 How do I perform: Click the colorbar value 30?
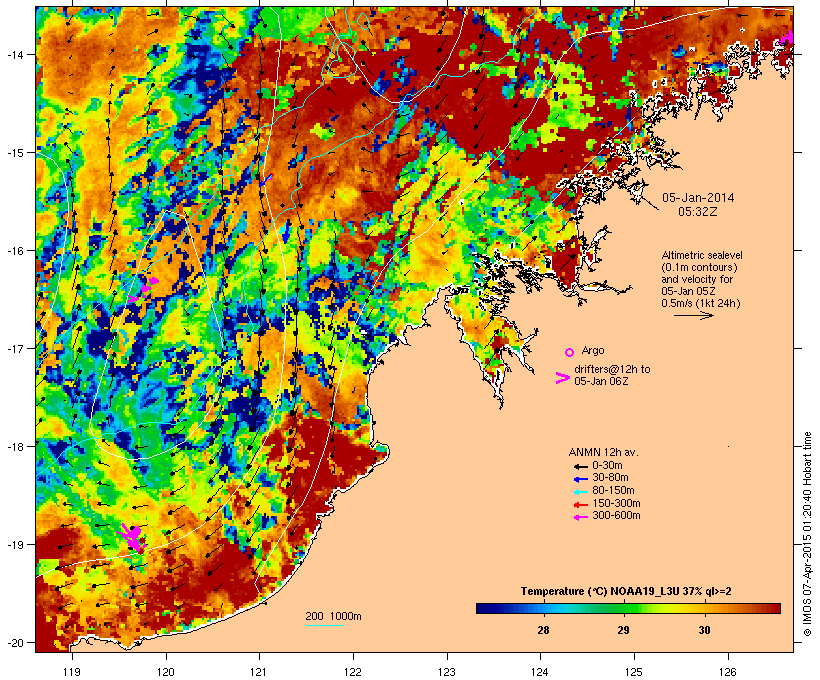[x=704, y=630]
